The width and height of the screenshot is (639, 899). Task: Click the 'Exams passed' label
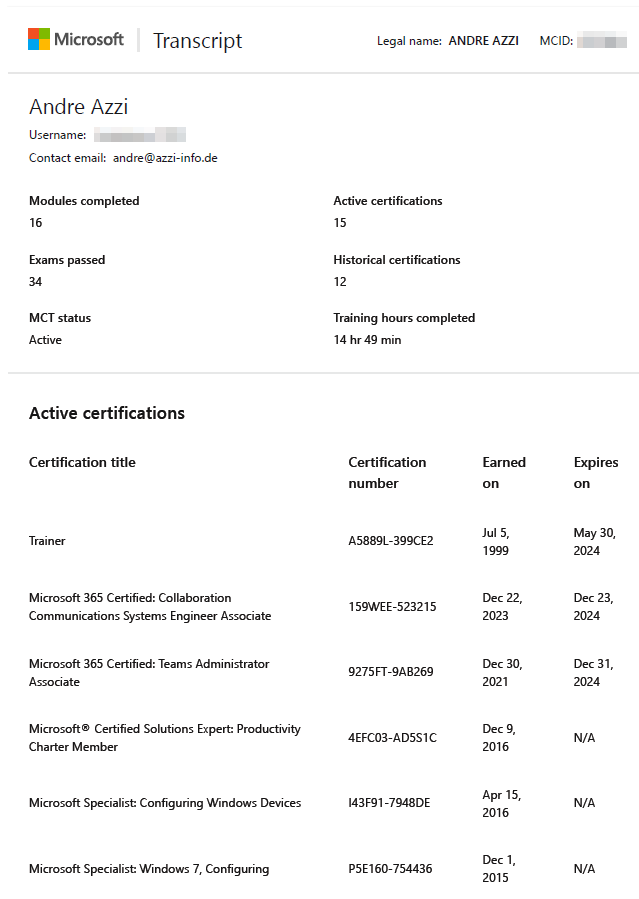(67, 260)
